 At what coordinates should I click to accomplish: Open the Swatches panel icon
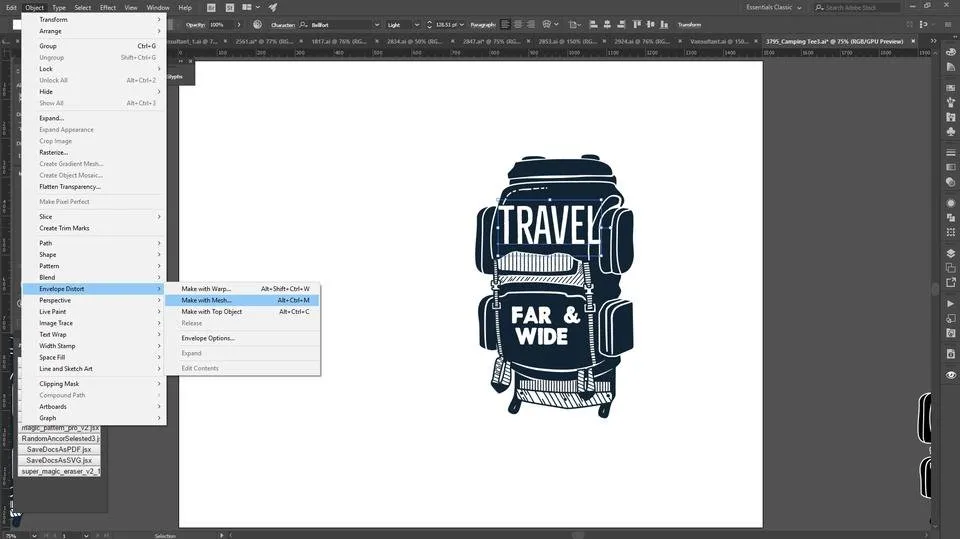click(951, 88)
